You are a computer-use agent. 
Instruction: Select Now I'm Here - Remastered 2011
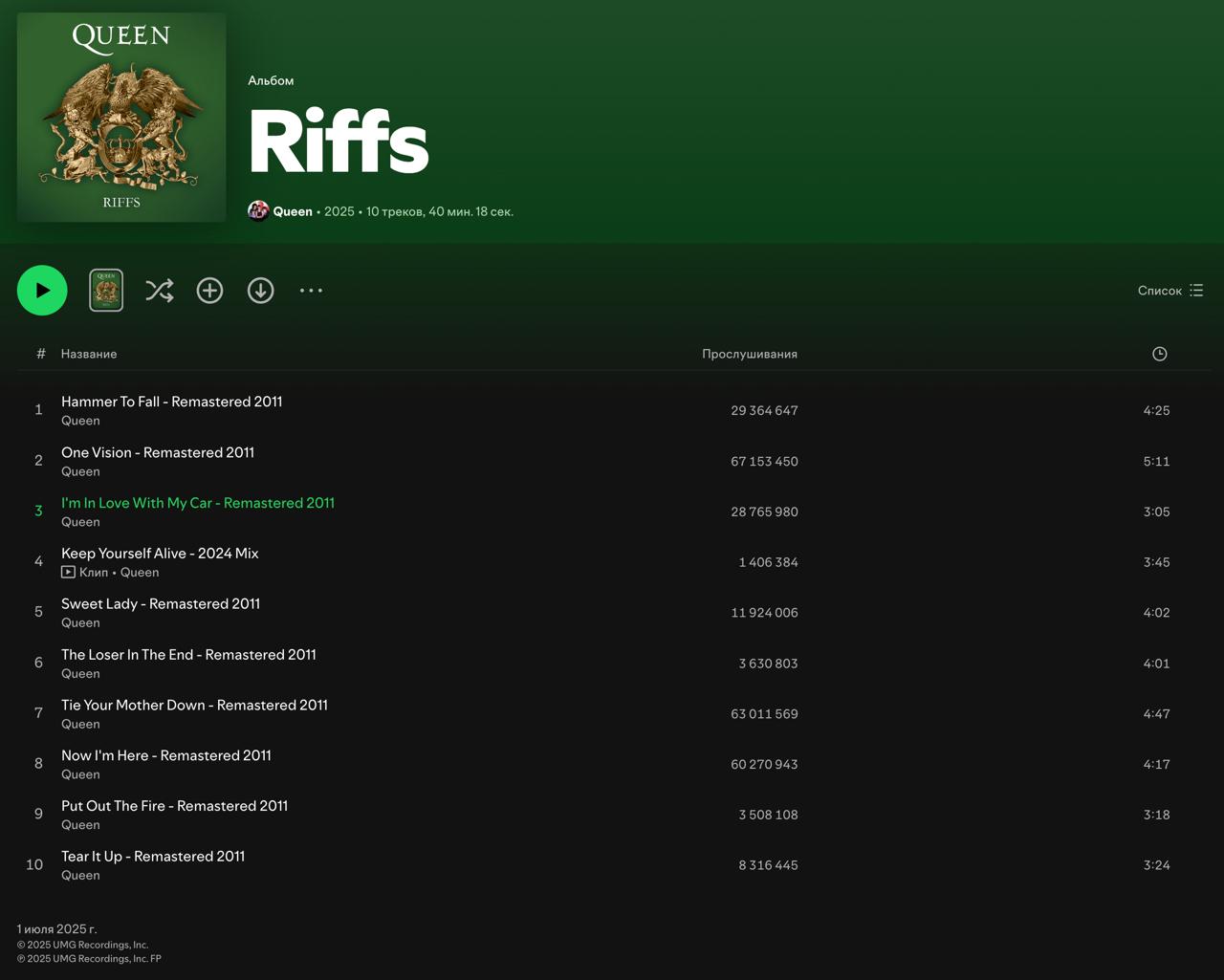point(166,755)
